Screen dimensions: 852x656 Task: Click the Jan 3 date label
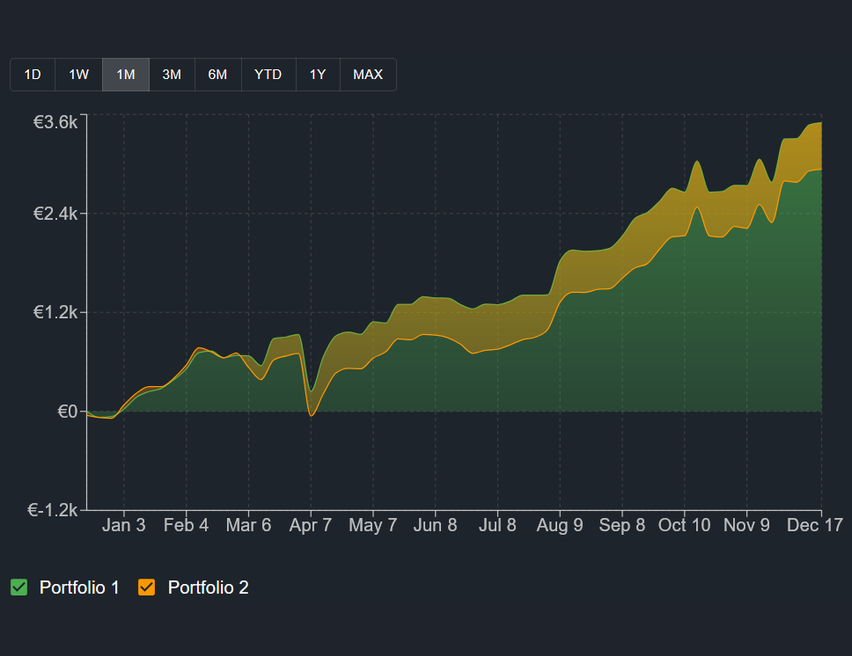coord(124,524)
